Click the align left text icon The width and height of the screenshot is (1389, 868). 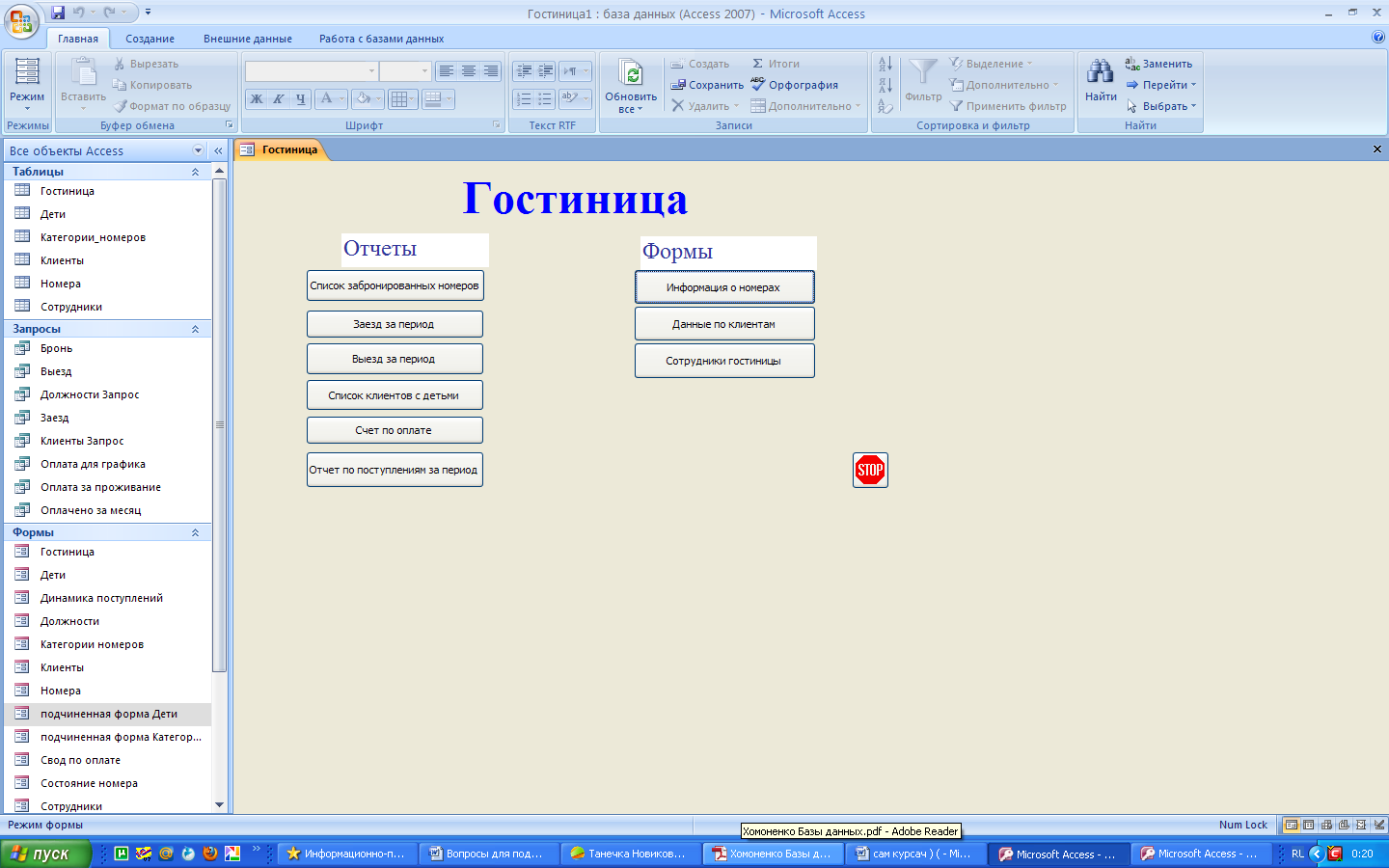pos(447,71)
